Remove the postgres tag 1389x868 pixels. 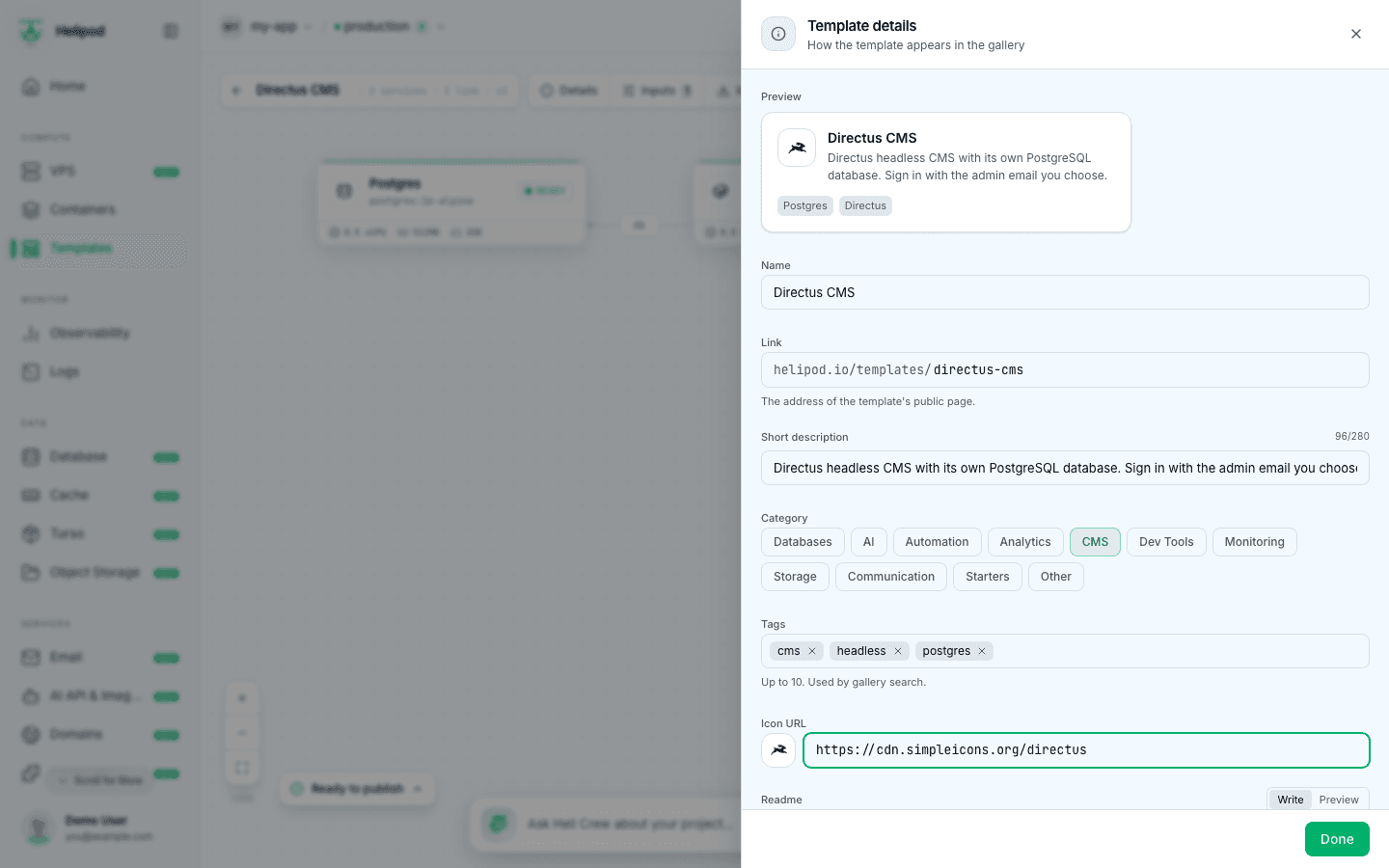(x=982, y=651)
